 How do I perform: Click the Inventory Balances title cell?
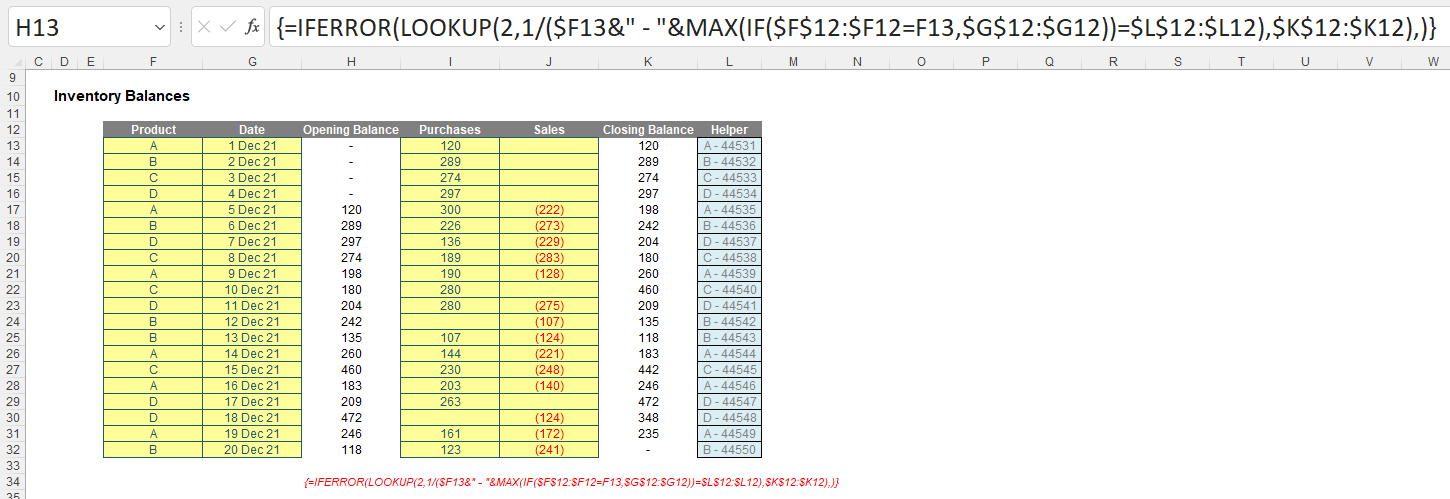pos(121,96)
